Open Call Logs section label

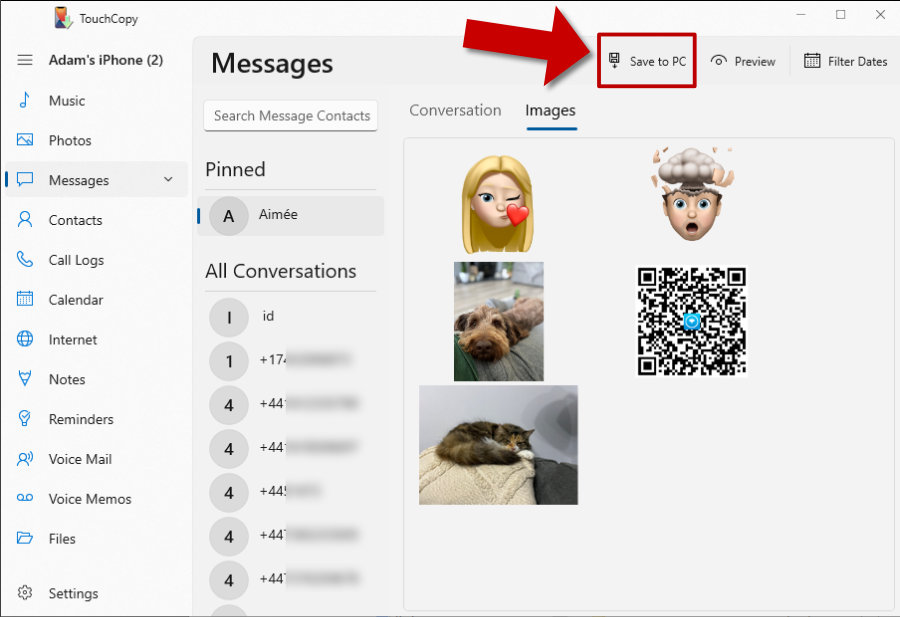76,260
